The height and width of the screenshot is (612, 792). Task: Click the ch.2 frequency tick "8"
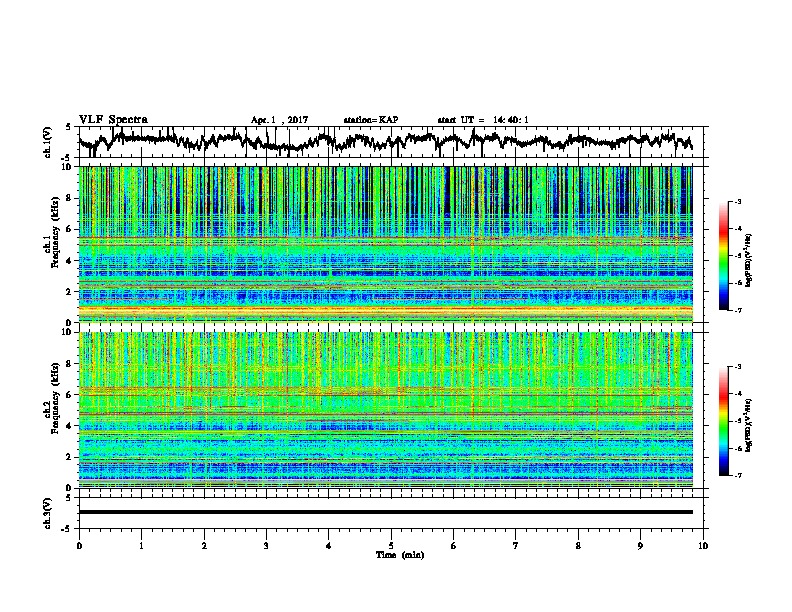71,364
